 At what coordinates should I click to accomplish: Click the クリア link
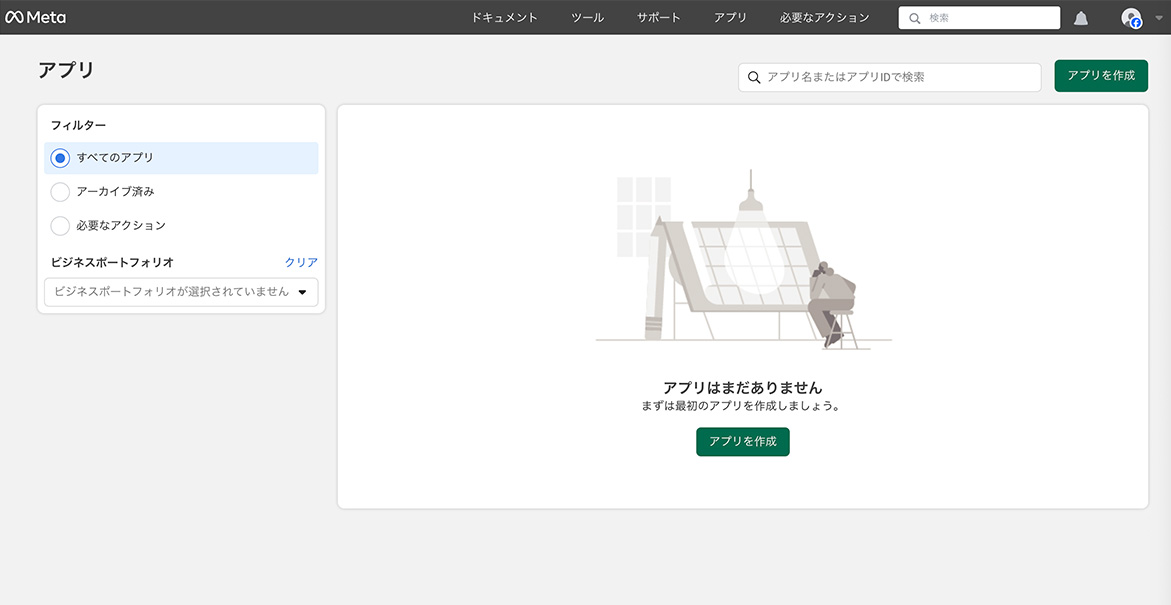point(301,262)
